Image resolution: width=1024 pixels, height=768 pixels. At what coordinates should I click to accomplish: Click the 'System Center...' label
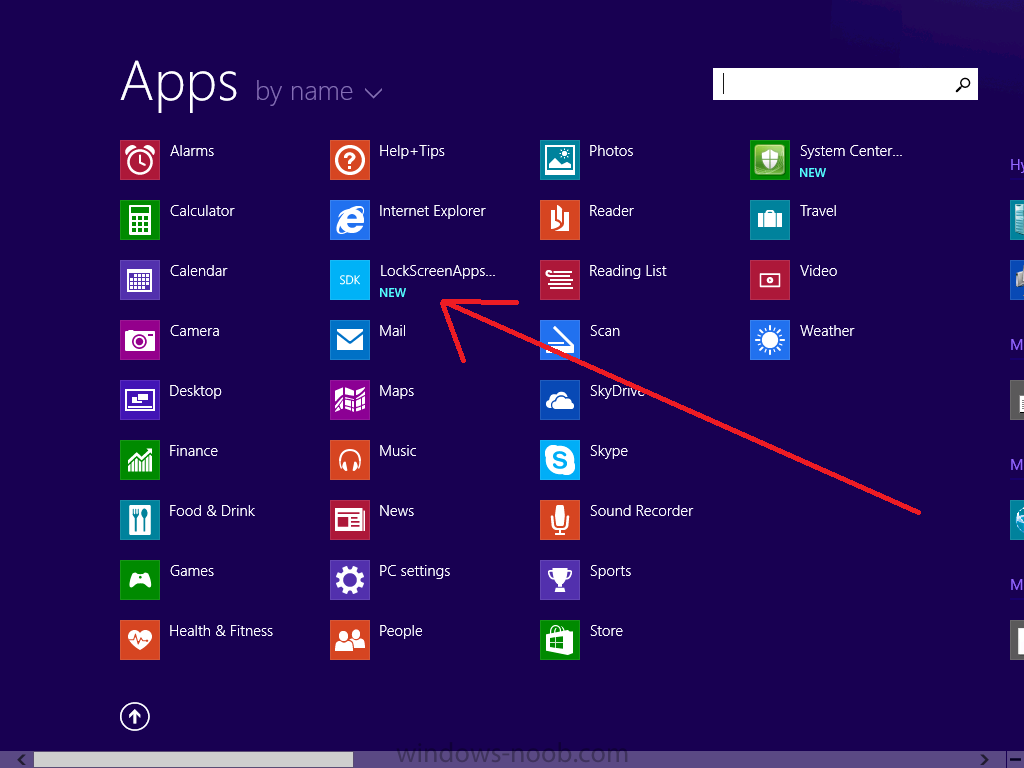pos(851,151)
